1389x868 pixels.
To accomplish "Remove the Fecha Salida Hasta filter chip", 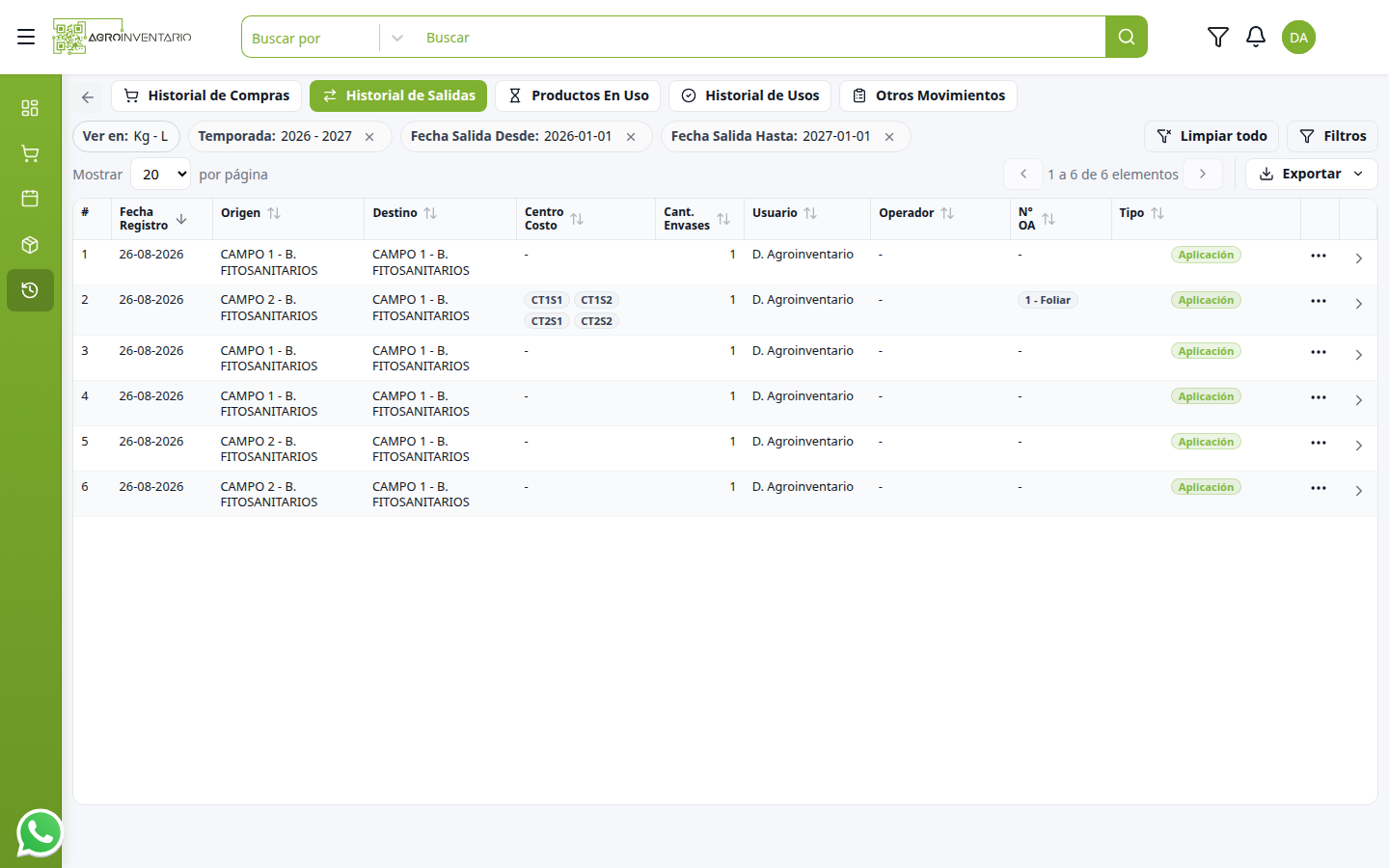I will click(889, 137).
